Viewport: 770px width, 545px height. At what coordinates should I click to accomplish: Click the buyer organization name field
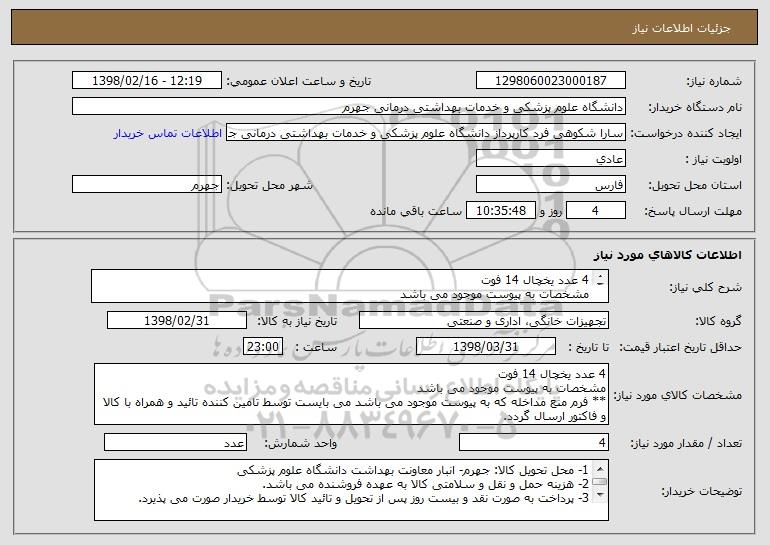tap(349, 107)
